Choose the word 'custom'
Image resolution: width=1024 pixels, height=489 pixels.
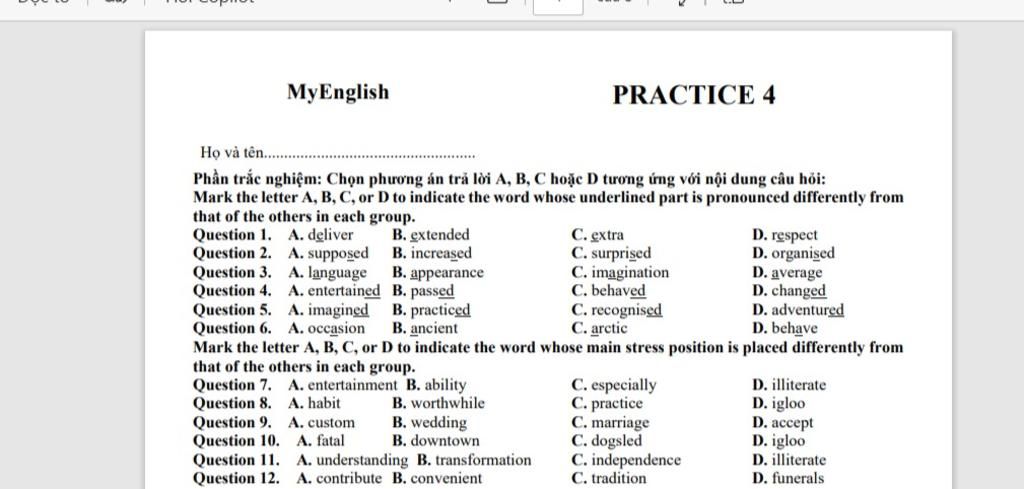[x=331, y=423]
